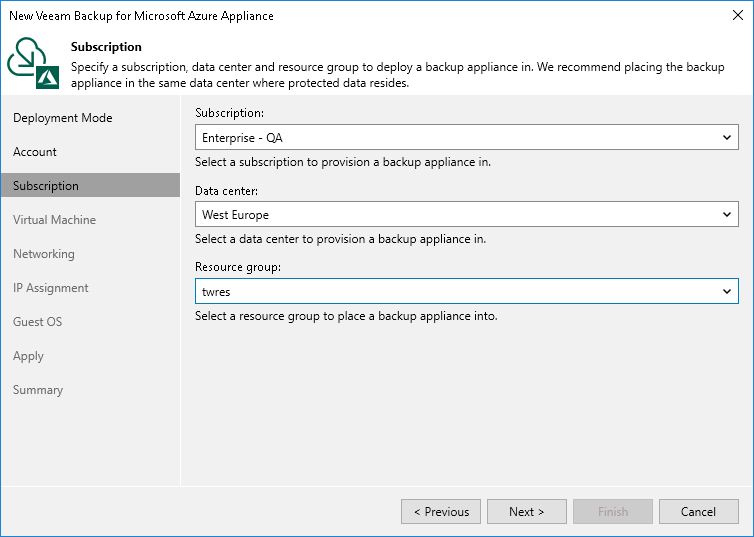Viewport: 754px width, 537px height.
Task: Click the twres resource group field
Action: pyautogui.click(x=455, y=291)
